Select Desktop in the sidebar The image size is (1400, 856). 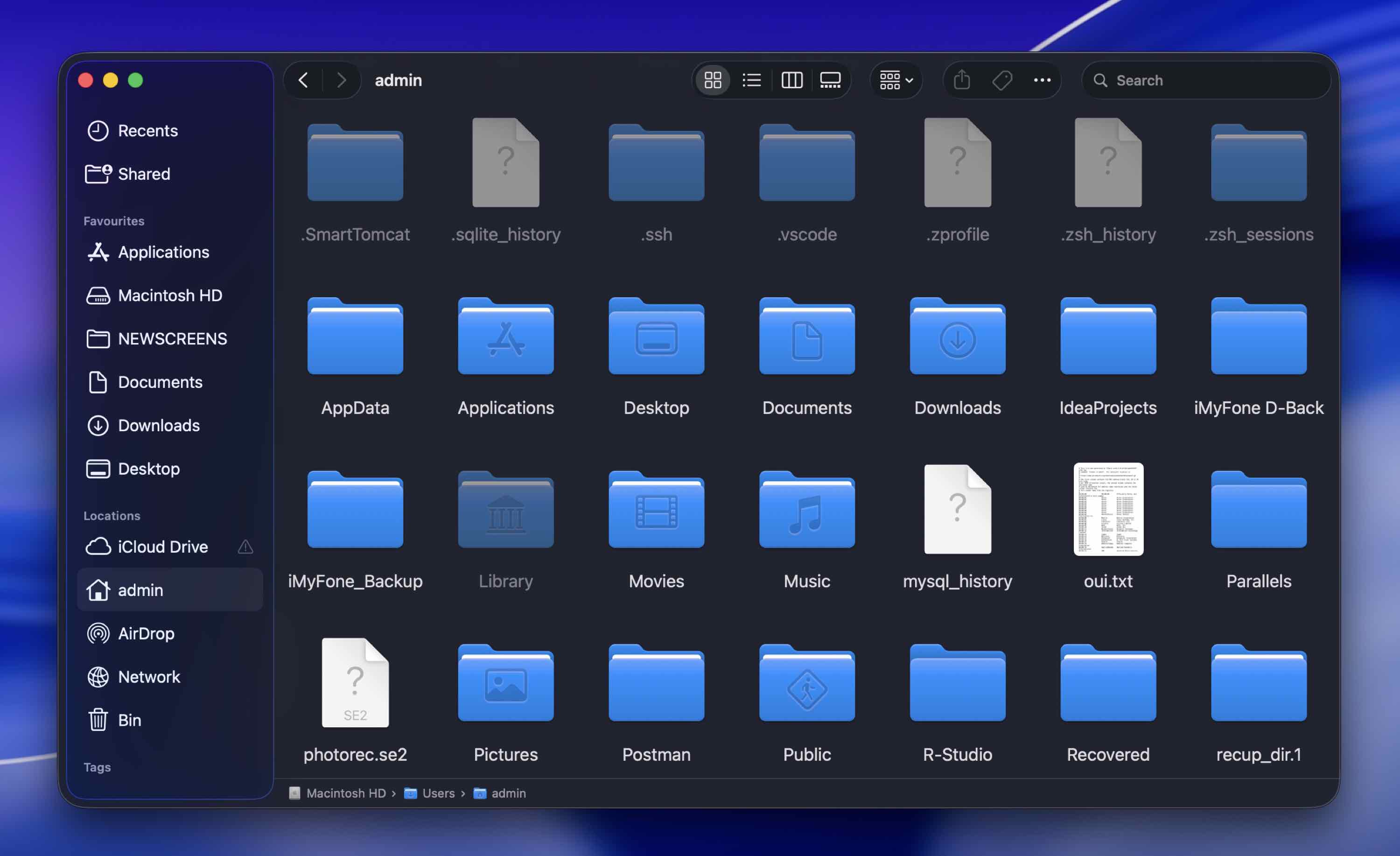click(x=169, y=468)
